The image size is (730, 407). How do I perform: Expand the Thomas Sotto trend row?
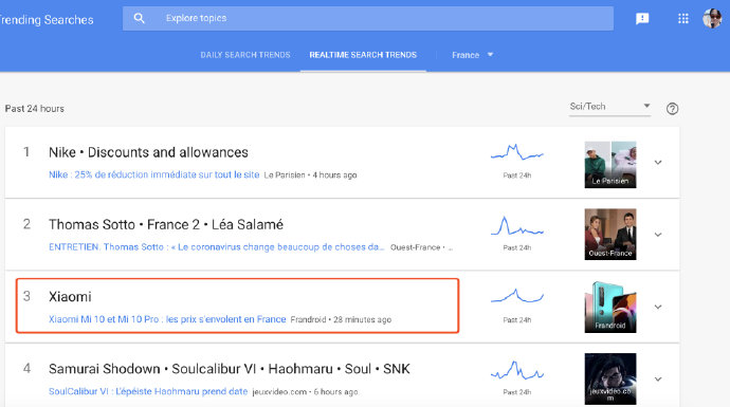(658, 235)
